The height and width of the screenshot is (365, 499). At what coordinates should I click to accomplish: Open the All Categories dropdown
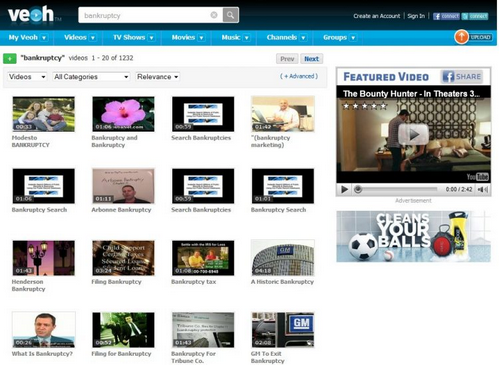(x=91, y=77)
